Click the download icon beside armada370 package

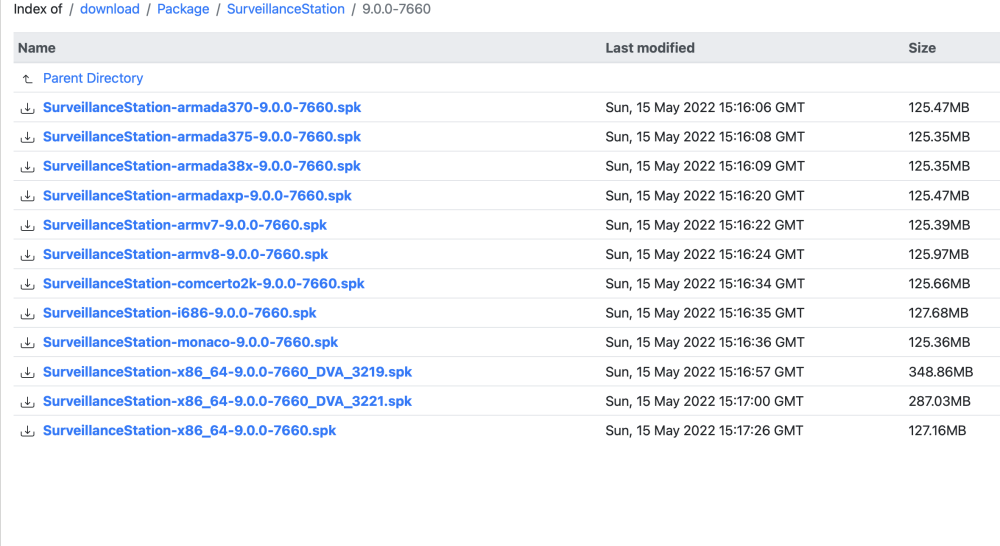[27, 108]
